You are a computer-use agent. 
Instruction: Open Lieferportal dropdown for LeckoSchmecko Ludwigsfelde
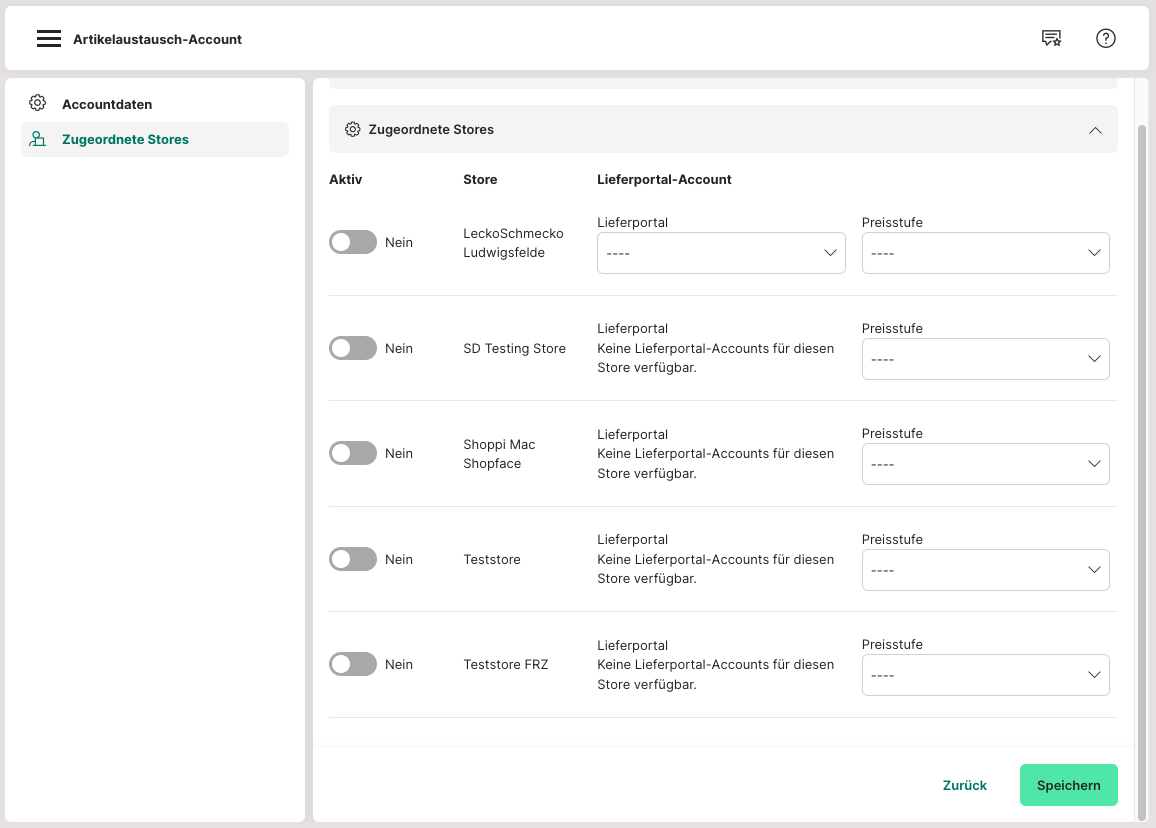point(721,254)
